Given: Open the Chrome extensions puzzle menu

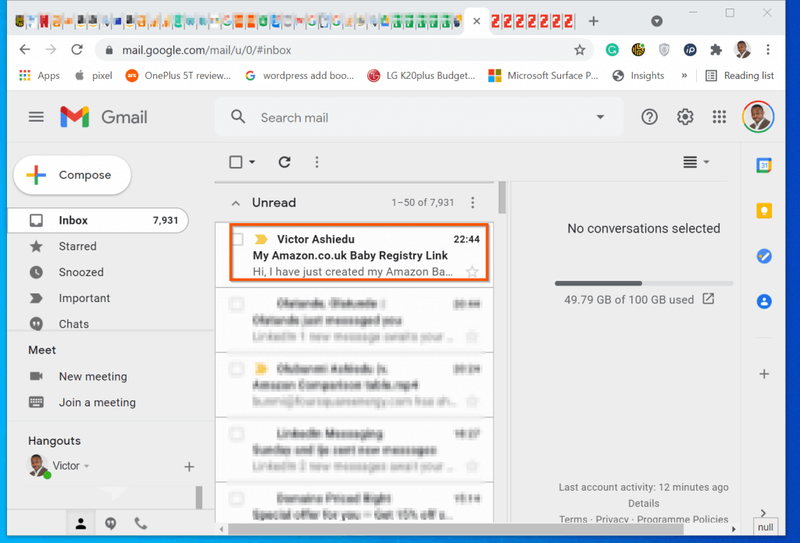Looking at the screenshot, I should click(716, 50).
